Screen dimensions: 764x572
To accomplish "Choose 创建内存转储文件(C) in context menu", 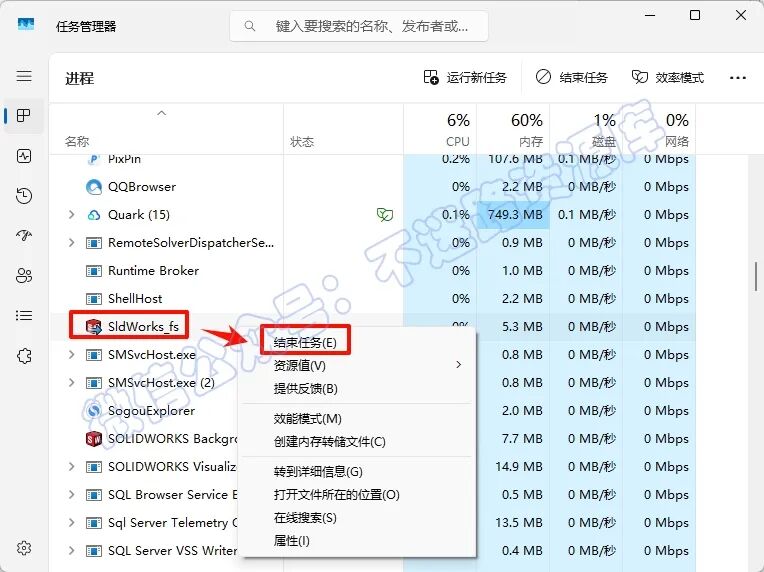I will click(x=329, y=442).
